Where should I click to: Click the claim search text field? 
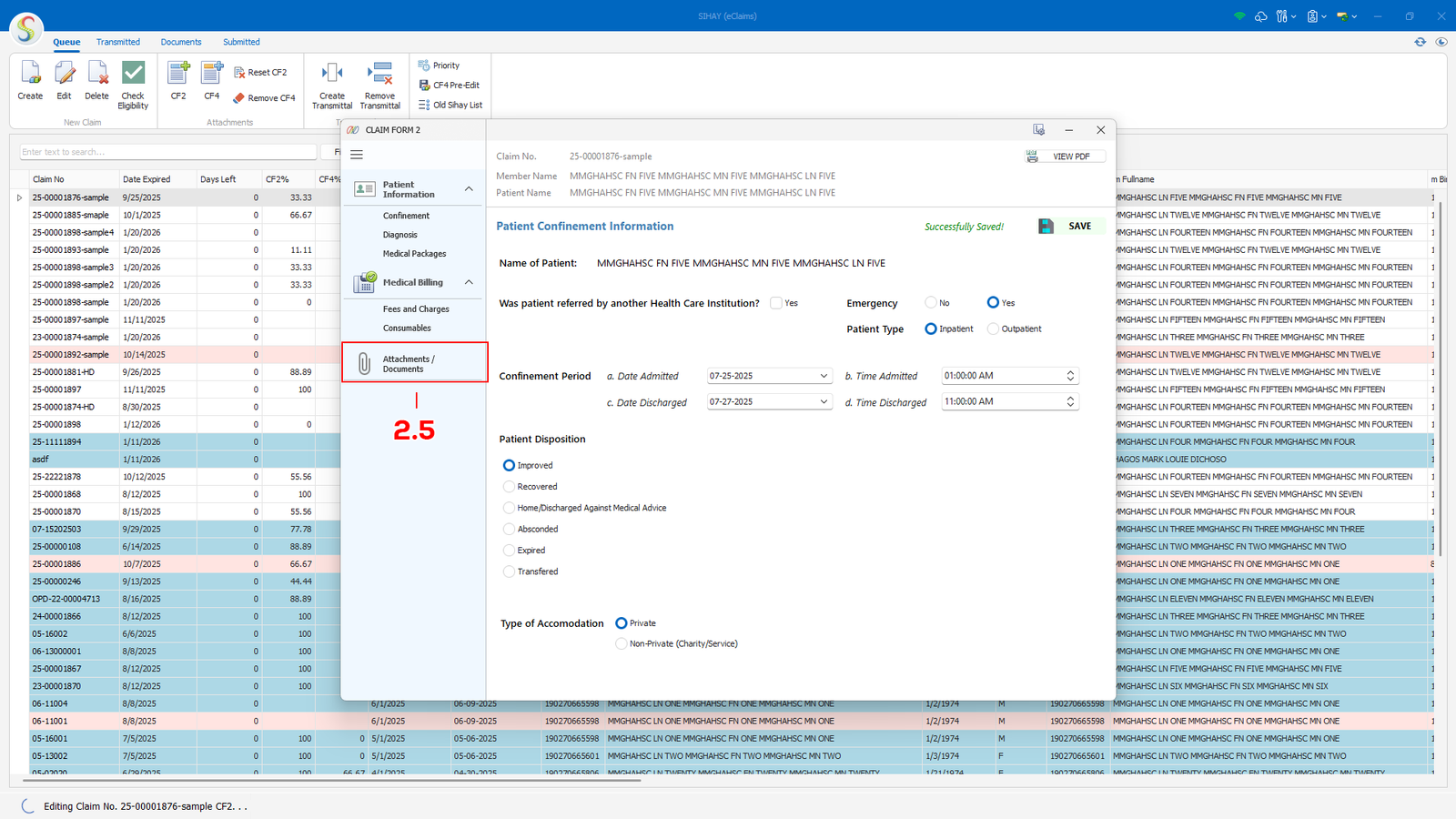click(168, 152)
